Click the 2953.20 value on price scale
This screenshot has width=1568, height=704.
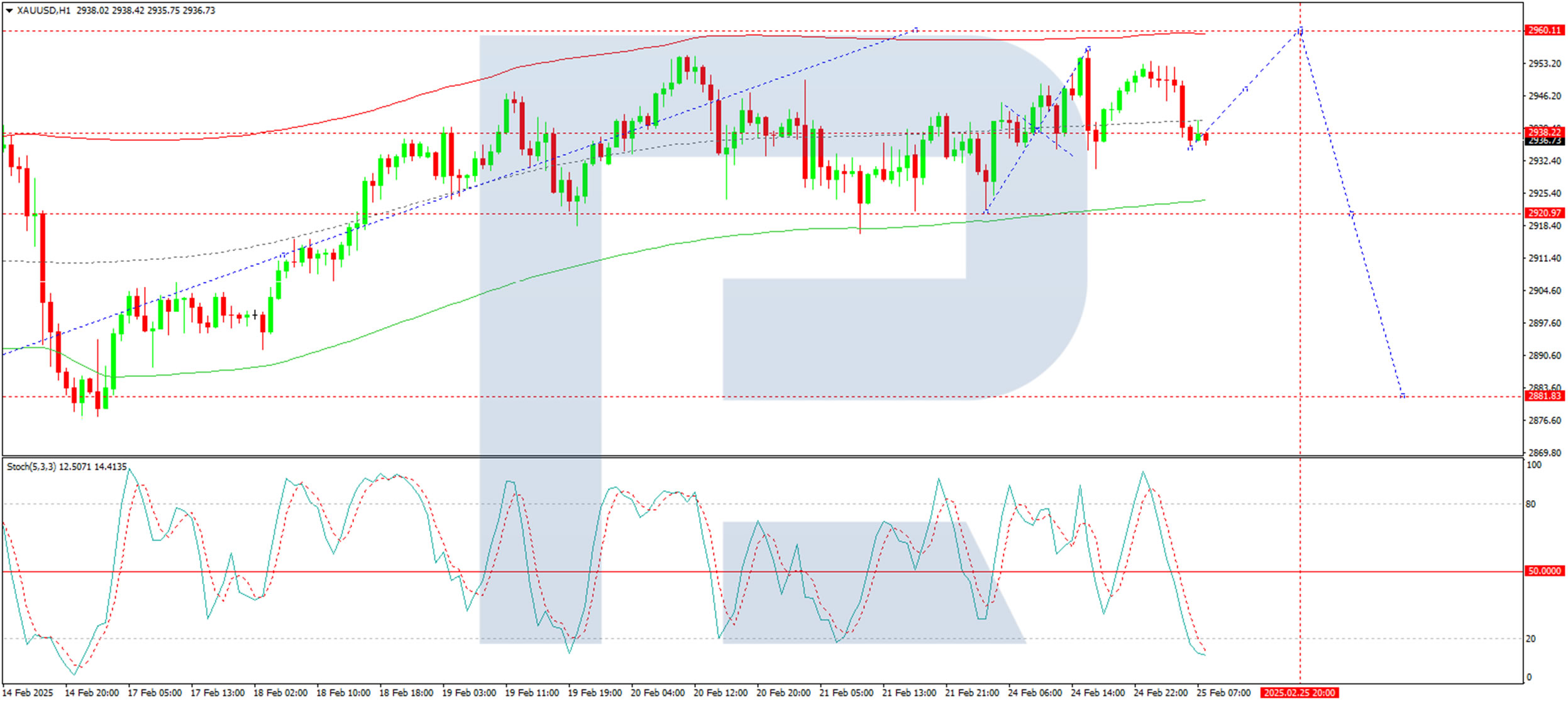coord(1544,64)
